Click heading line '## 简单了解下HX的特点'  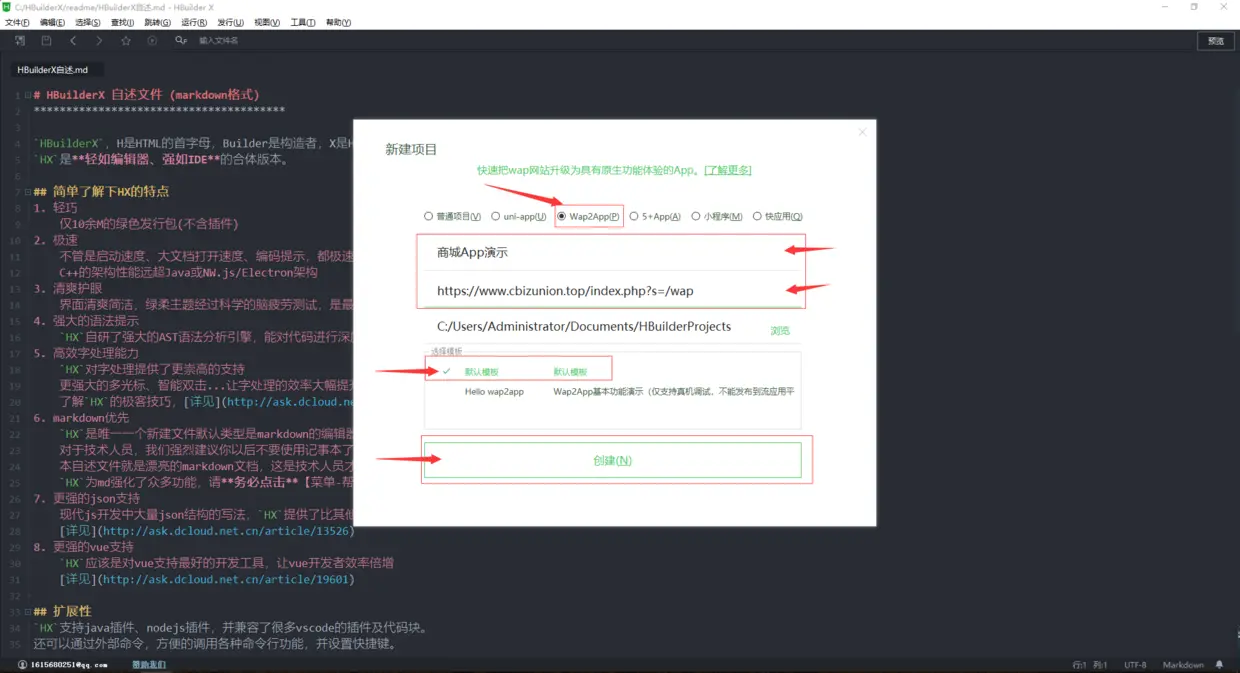[x=101, y=191]
